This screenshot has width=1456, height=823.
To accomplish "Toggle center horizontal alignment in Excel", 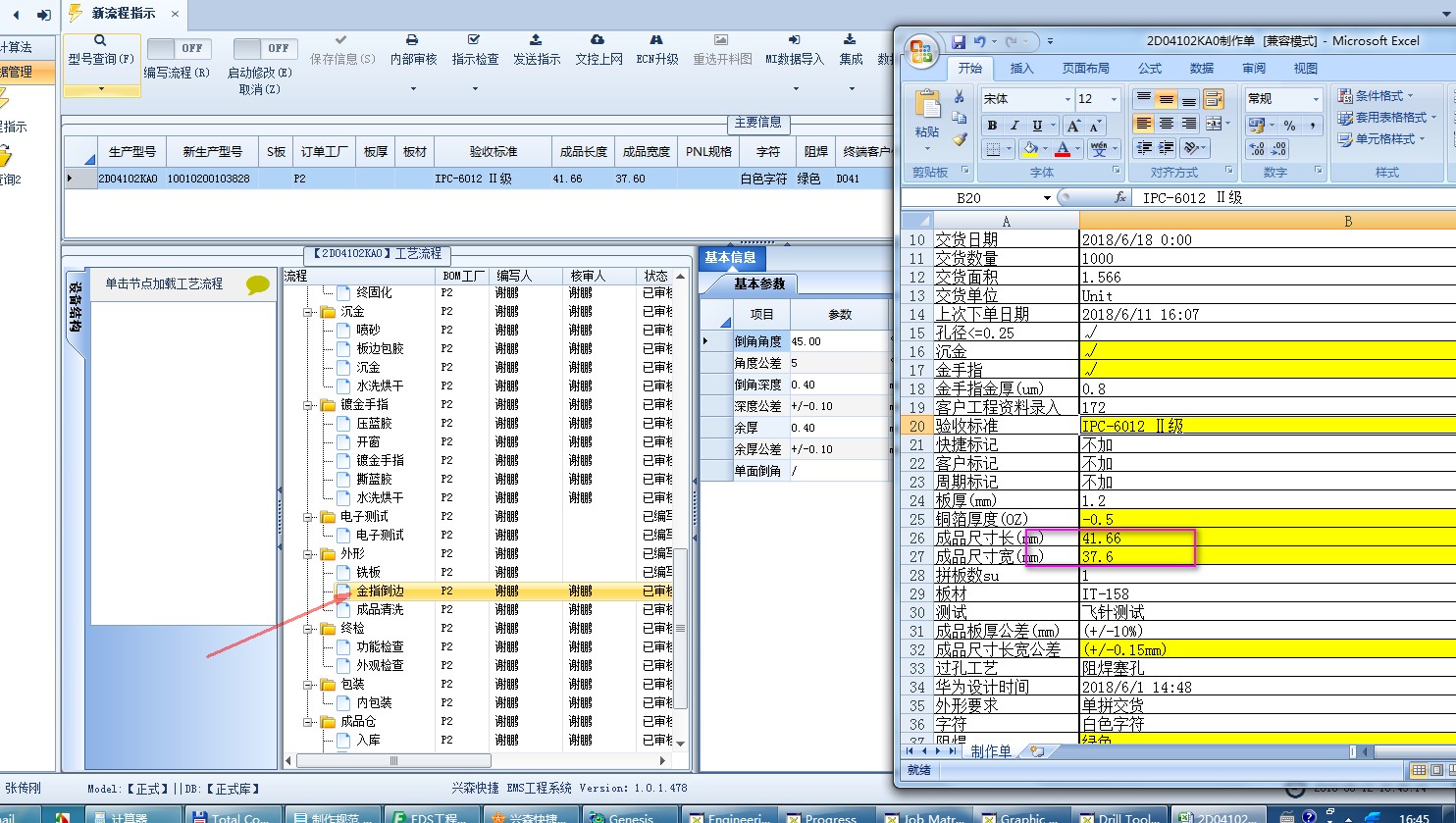I will [1166, 124].
